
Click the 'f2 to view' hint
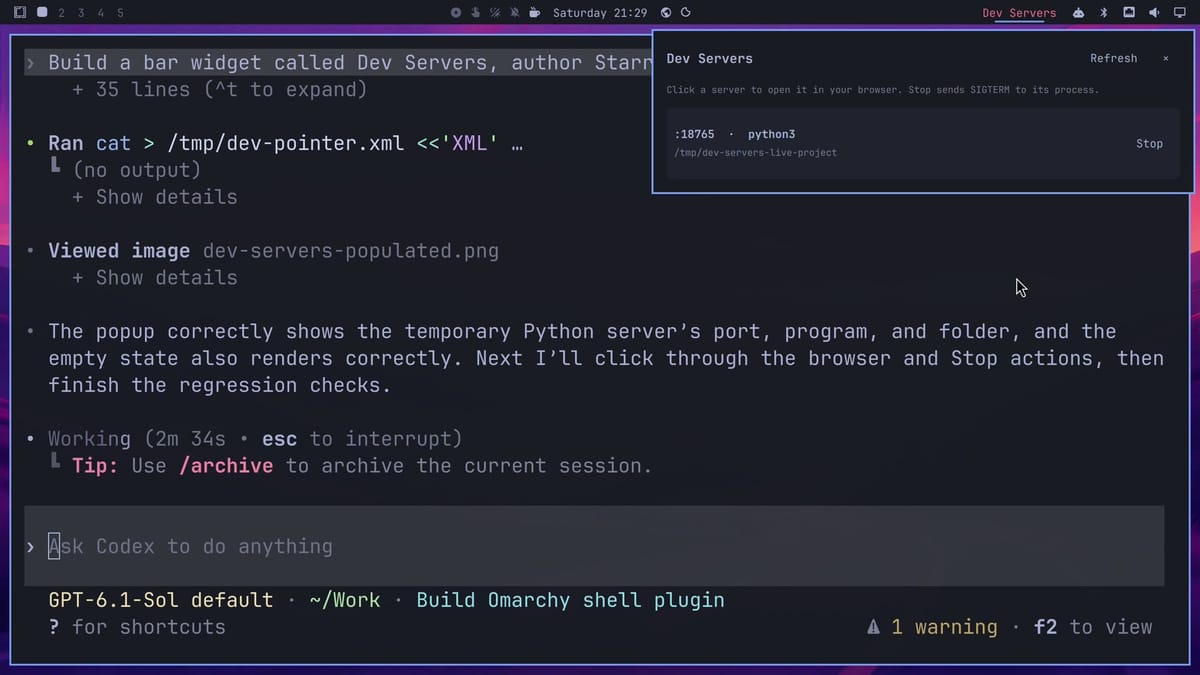pos(1093,627)
